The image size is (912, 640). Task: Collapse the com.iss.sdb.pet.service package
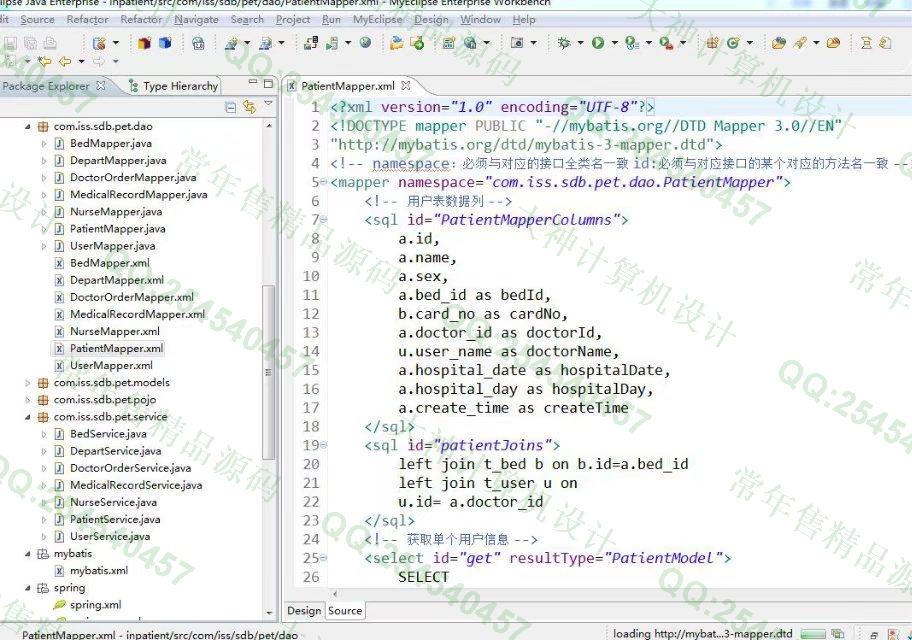point(27,417)
